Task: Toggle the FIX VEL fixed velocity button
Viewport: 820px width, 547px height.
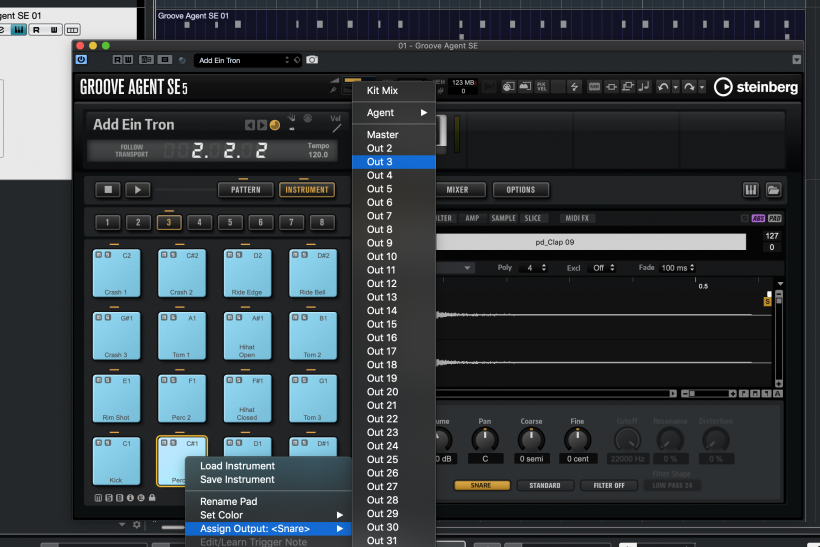Action: point(542,86)
